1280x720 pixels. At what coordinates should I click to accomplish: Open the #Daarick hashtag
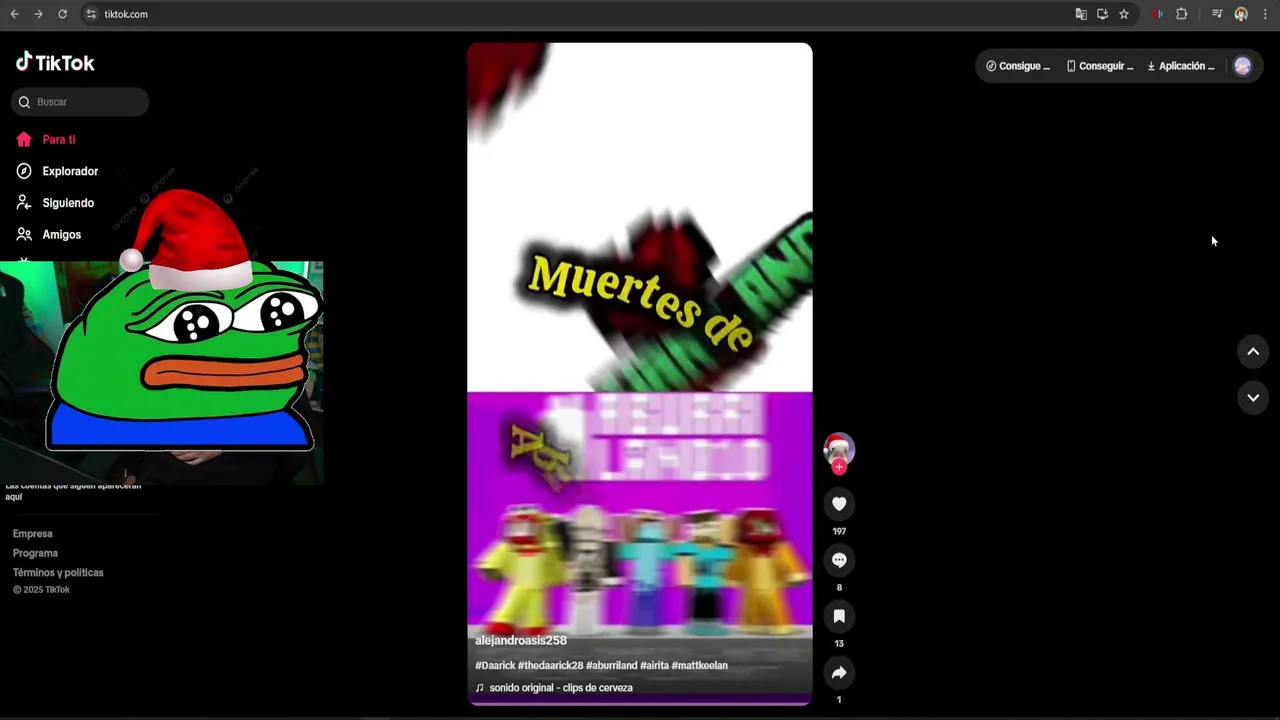tap(494, 665)
